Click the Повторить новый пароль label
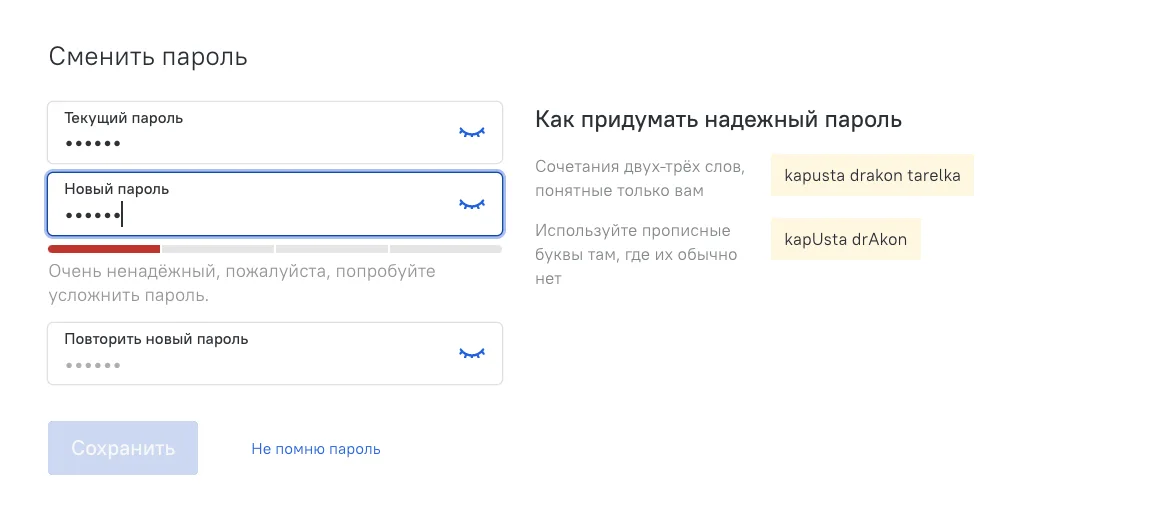The image size is (1152, 514). pyautogui.click(x=156, y=339)
